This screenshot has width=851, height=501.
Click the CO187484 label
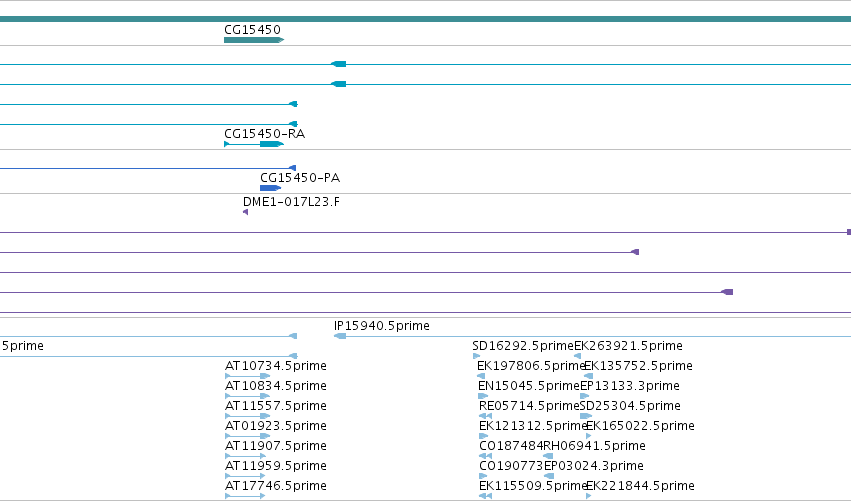click(511, 446)
